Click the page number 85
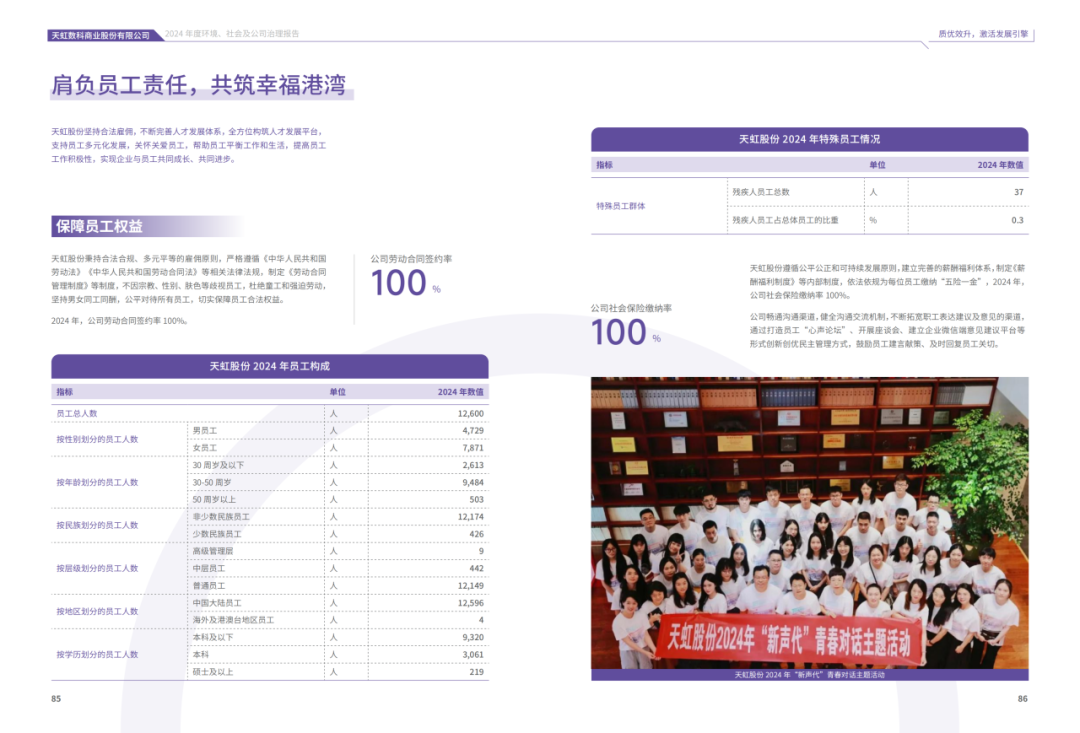This screenshot has width=1080, height=733. coord(56,699)
